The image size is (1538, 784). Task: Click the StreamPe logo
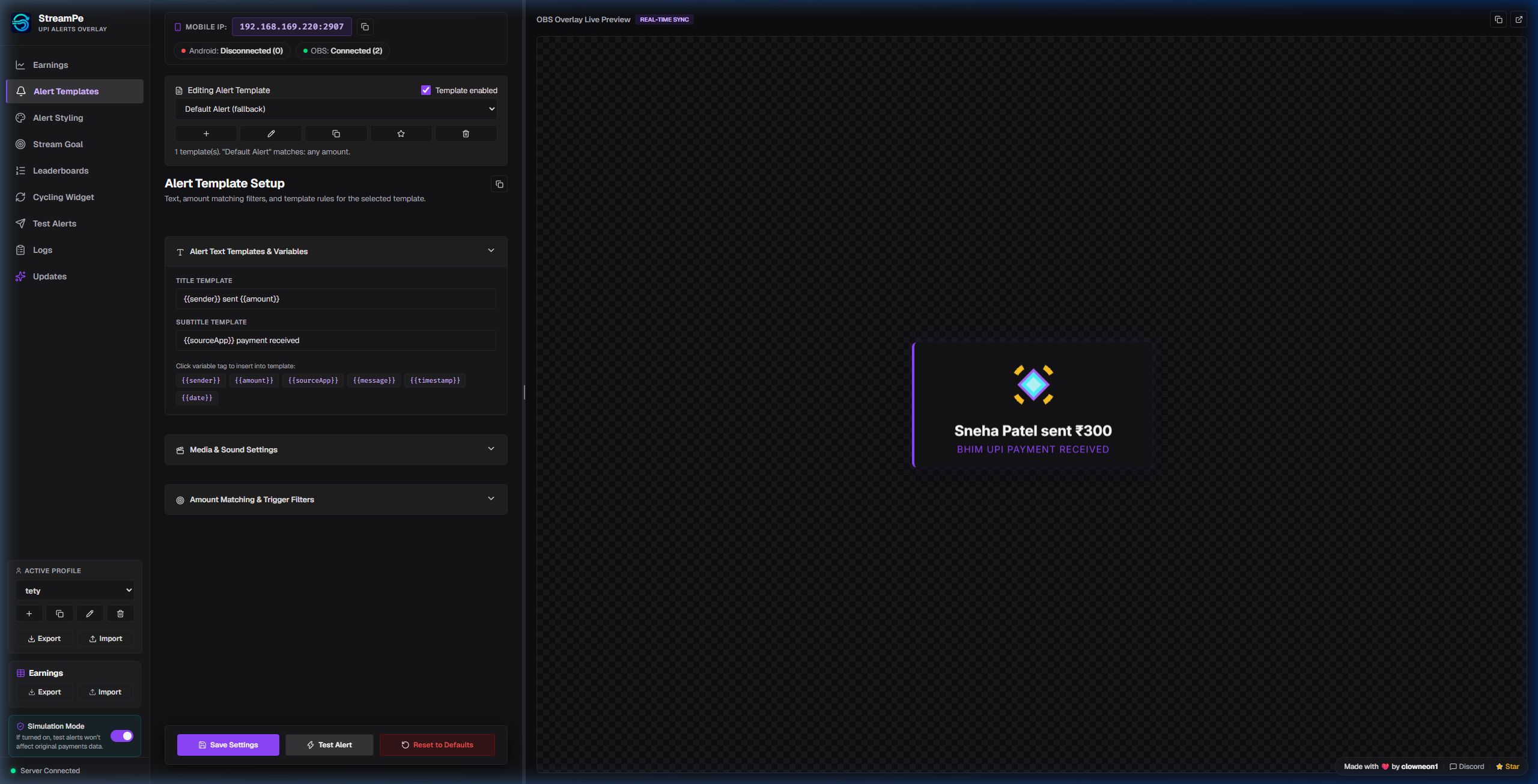[21, 23]
